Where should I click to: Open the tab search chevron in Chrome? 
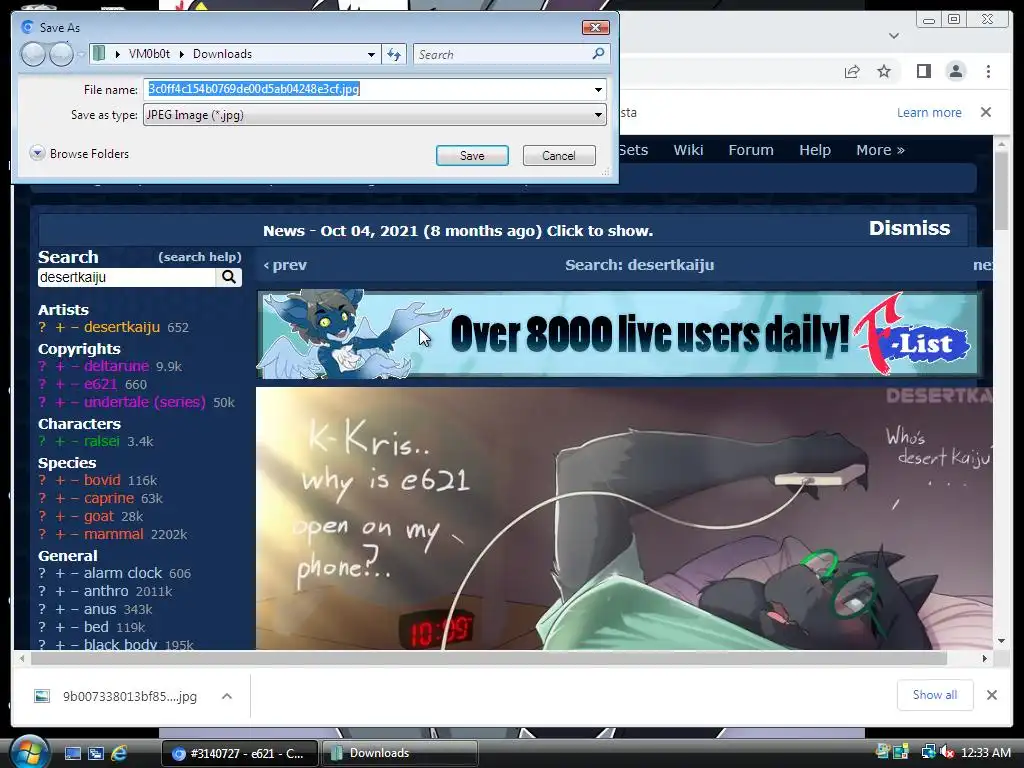click(x=894, y=35)
